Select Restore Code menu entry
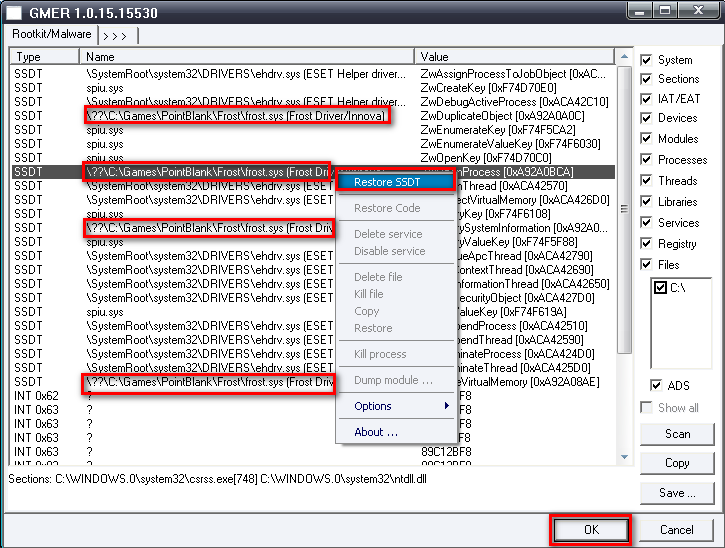 click(396, 208)
